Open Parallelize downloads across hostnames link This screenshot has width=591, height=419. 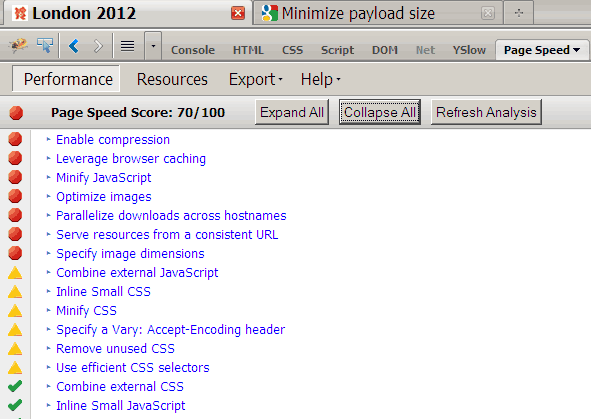[x=171, y=216]
